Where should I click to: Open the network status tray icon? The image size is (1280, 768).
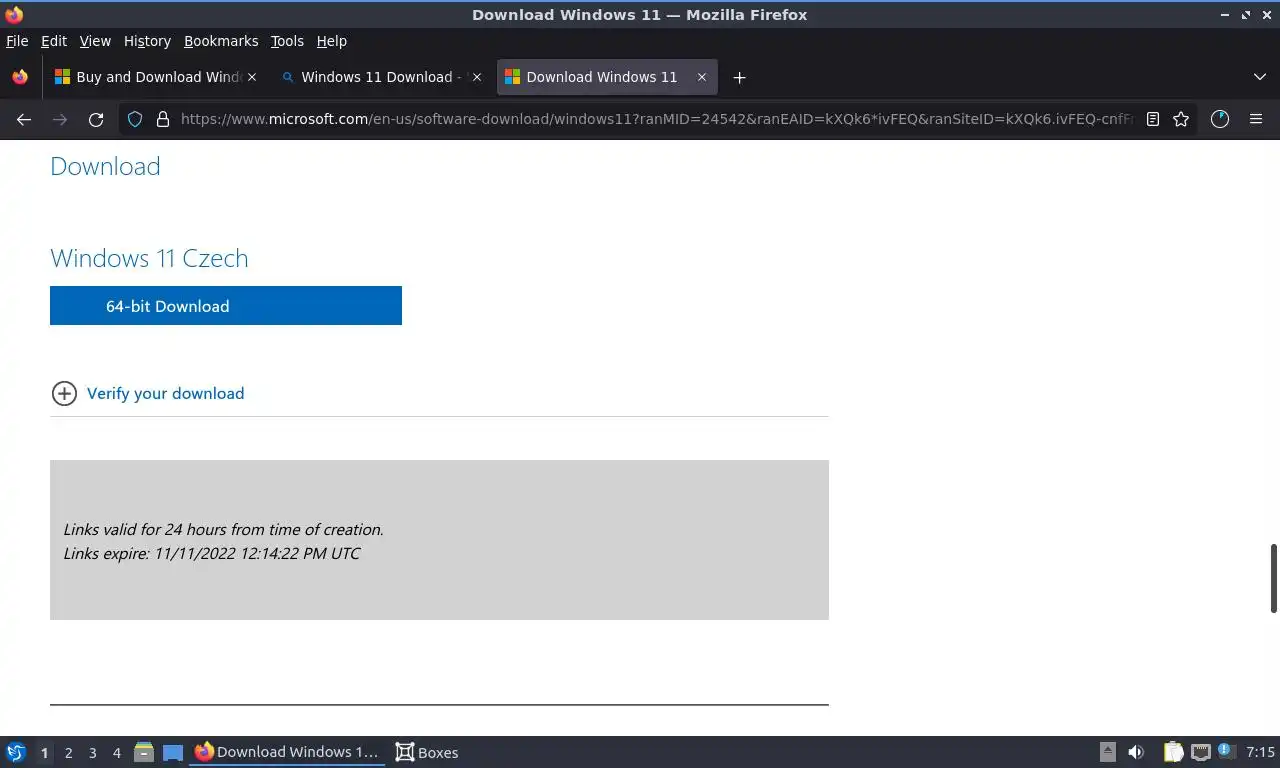pos(1201,752)
